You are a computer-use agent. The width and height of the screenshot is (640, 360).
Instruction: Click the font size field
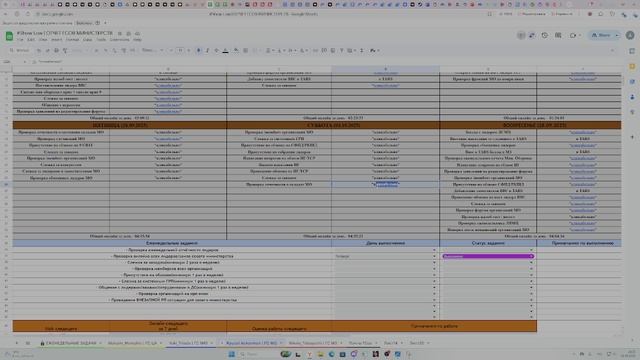pyautogui.click(x=180, y=51)
